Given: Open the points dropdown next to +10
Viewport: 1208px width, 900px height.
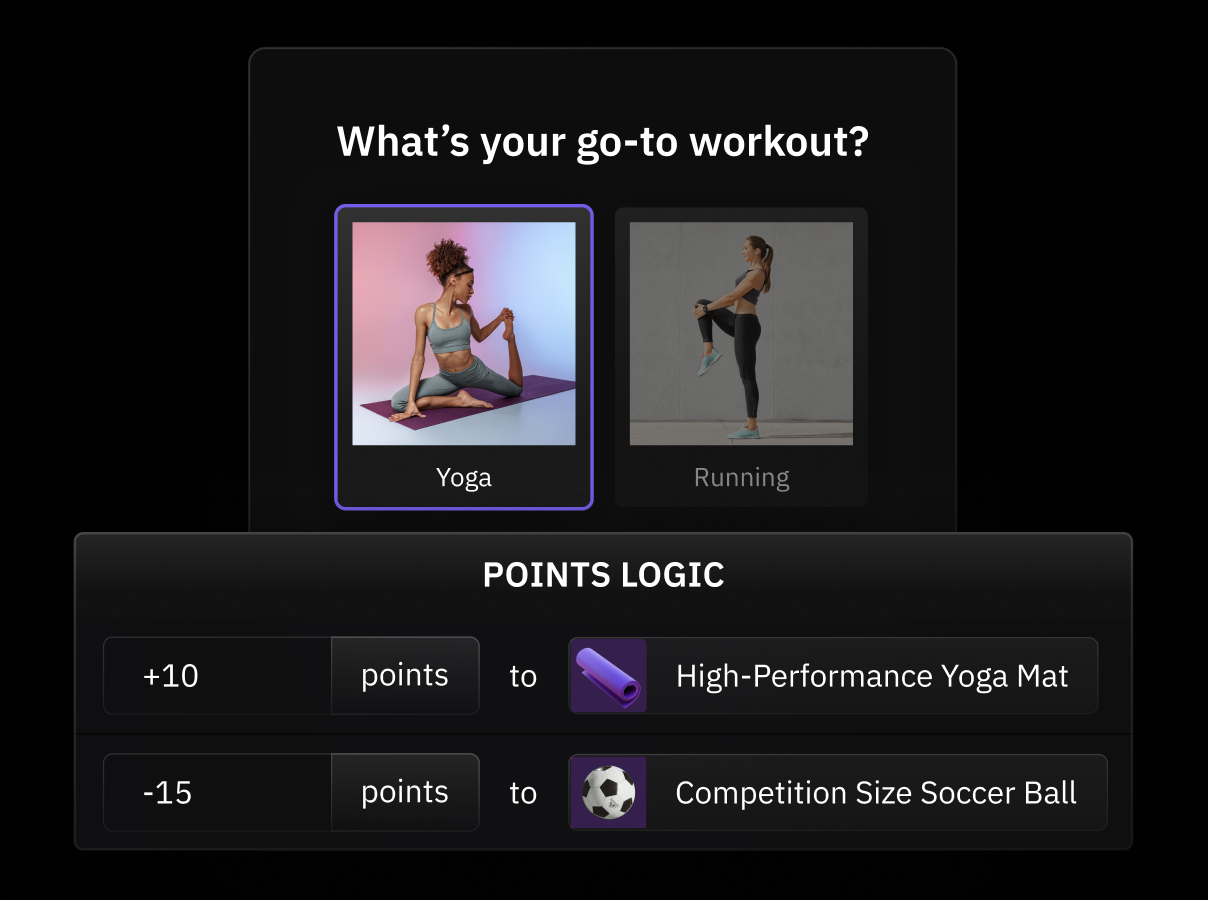Looking at the screenshot, I should (x=404, y=675).
